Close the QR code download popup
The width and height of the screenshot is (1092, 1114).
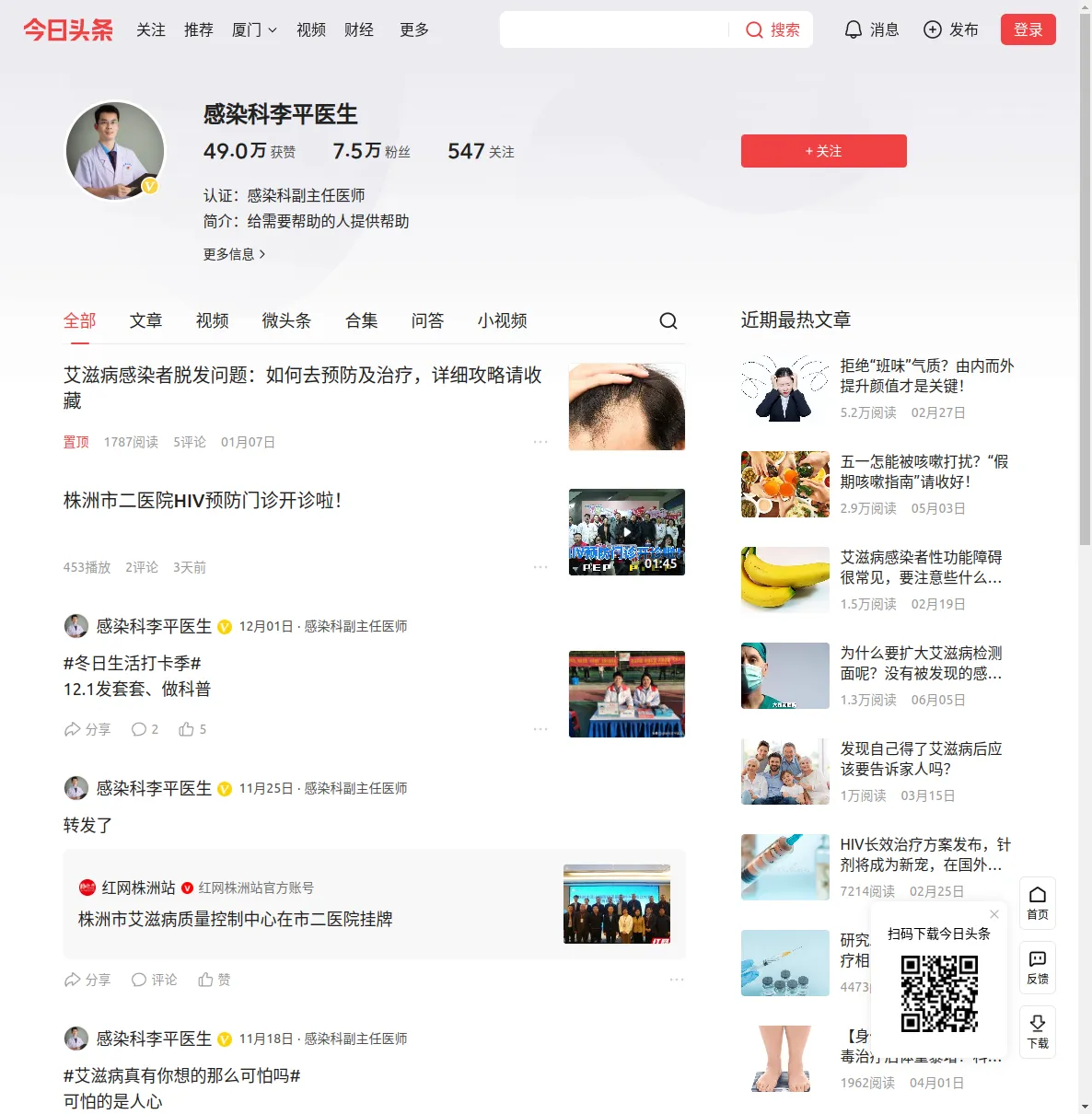pyautogui.click(x=994, y=914)
